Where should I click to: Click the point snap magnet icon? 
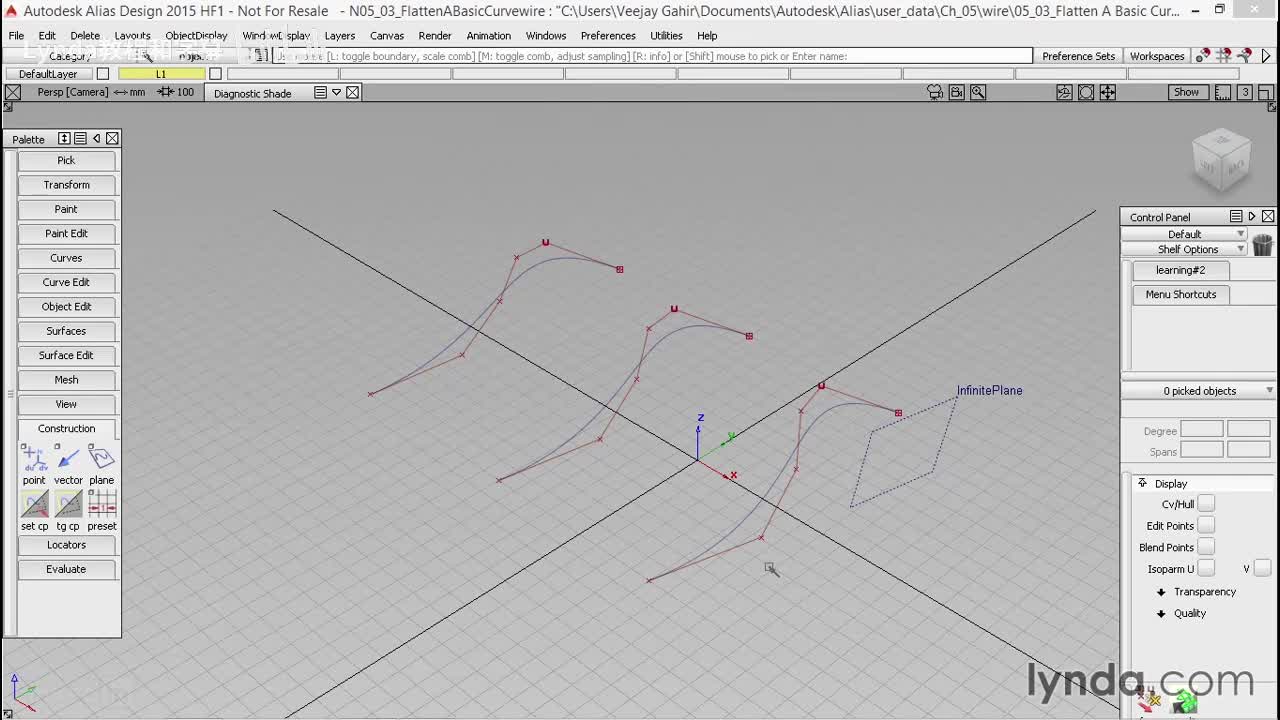[x=1203, y=56]
